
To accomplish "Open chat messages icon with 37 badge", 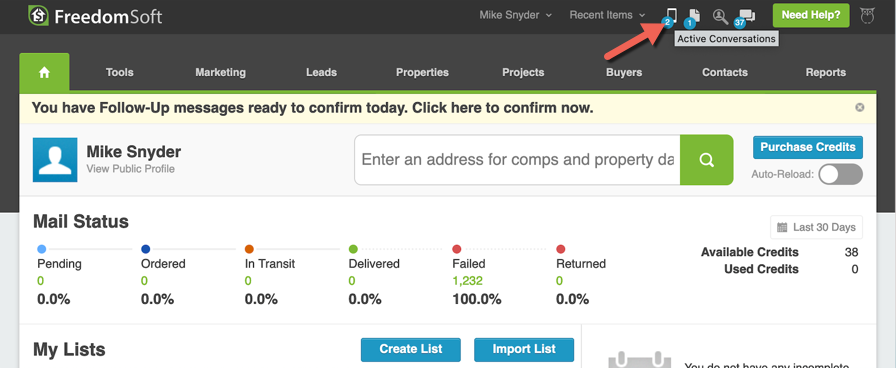I will coord(746,17).
